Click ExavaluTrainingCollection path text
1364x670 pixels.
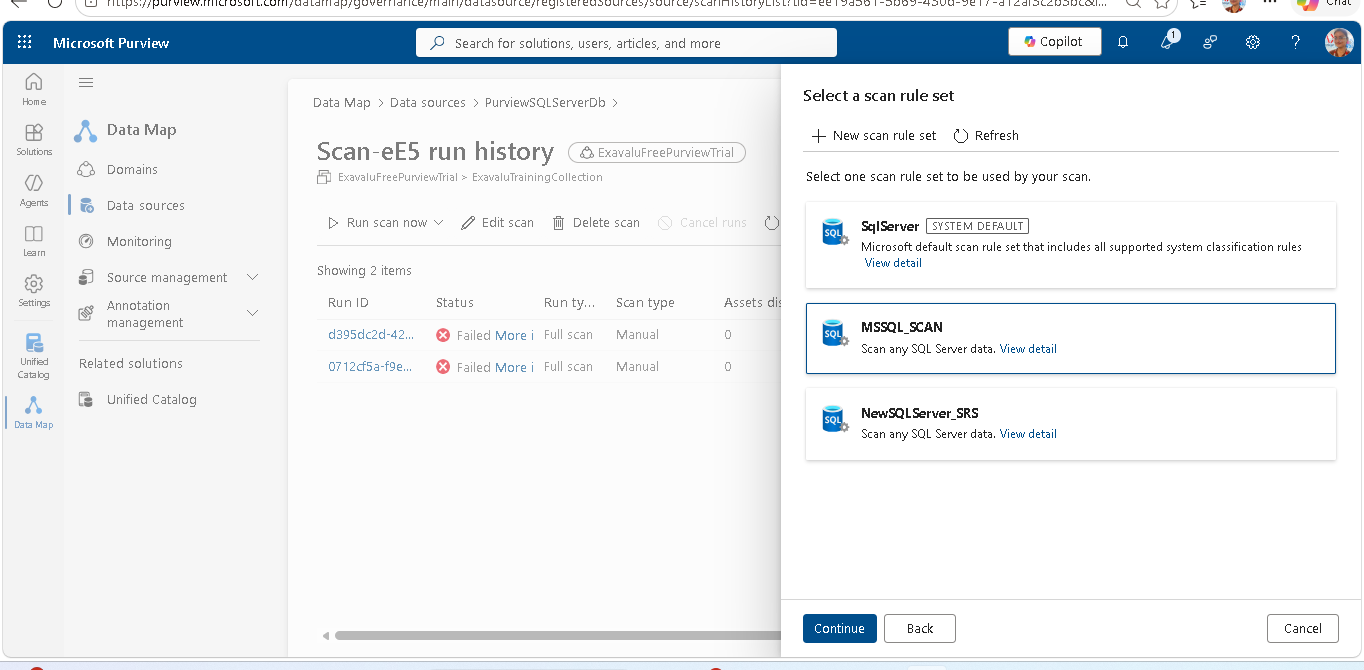pos(537,177)
